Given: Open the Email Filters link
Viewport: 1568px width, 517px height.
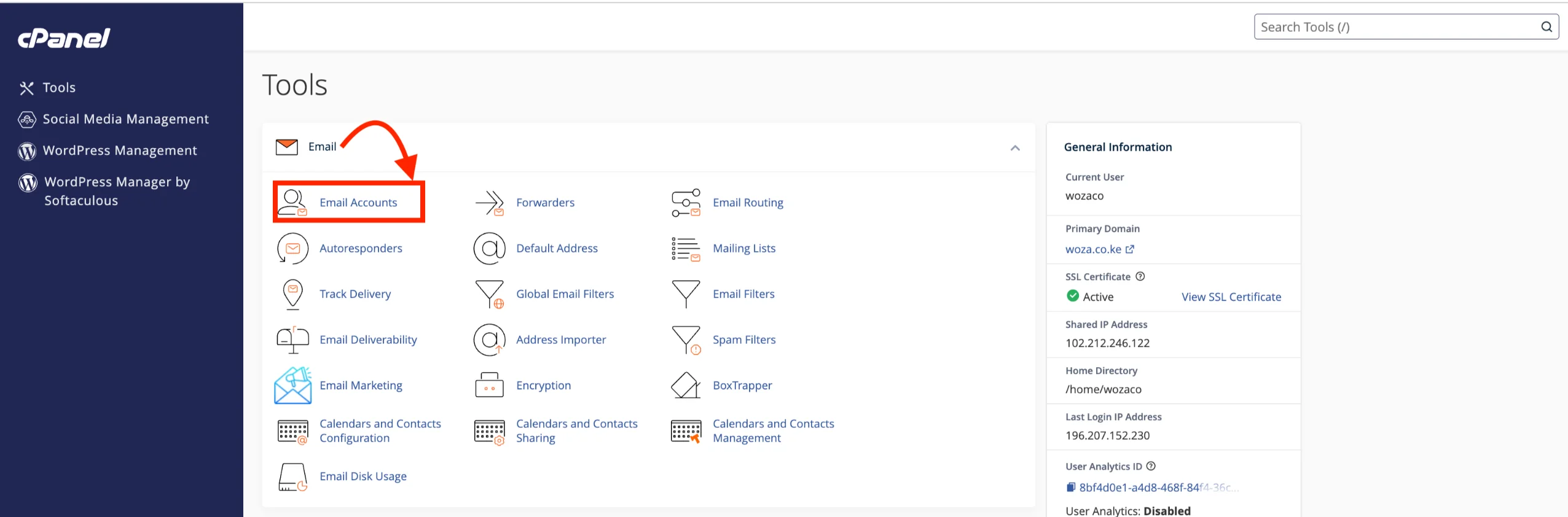Looking at the screenshot, I should coord(743,294).
